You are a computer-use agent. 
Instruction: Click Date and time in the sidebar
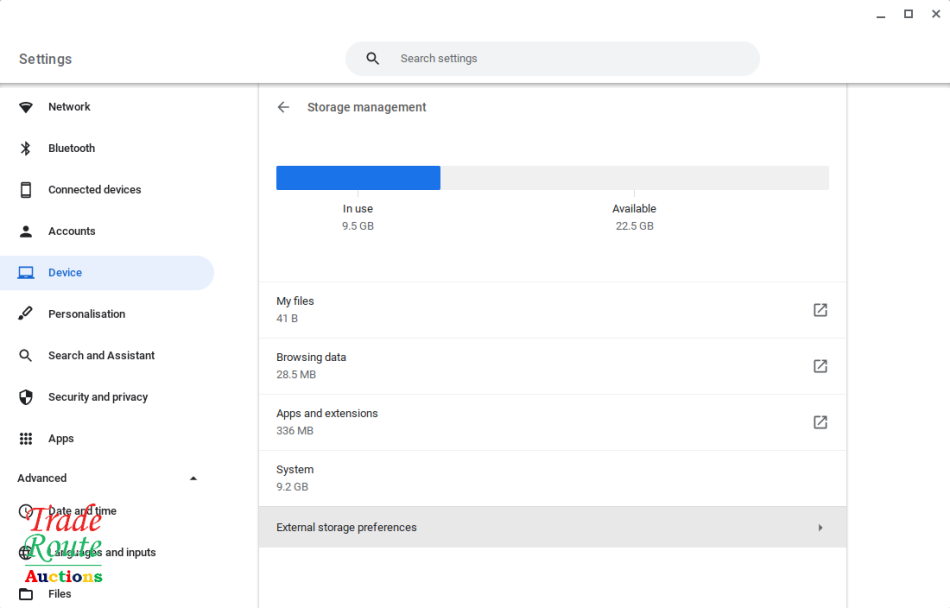pyautogui.click(x=82, y=510)
